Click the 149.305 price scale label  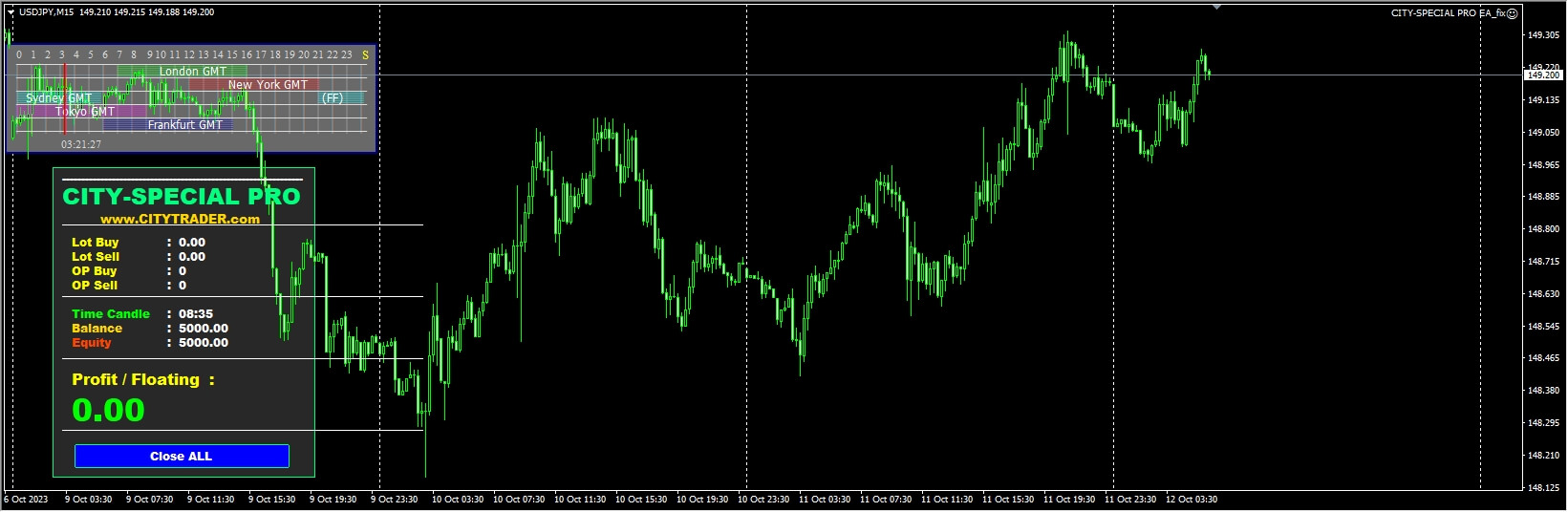[1543, 35]
